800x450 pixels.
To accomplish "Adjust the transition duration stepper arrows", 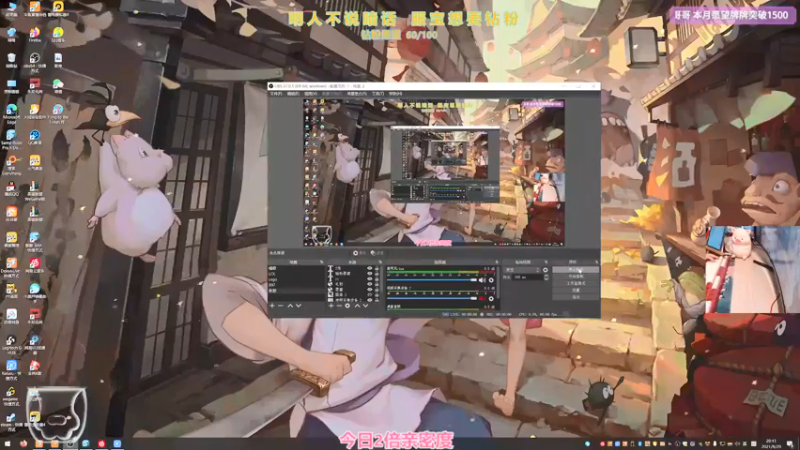I will click(546, 277).
